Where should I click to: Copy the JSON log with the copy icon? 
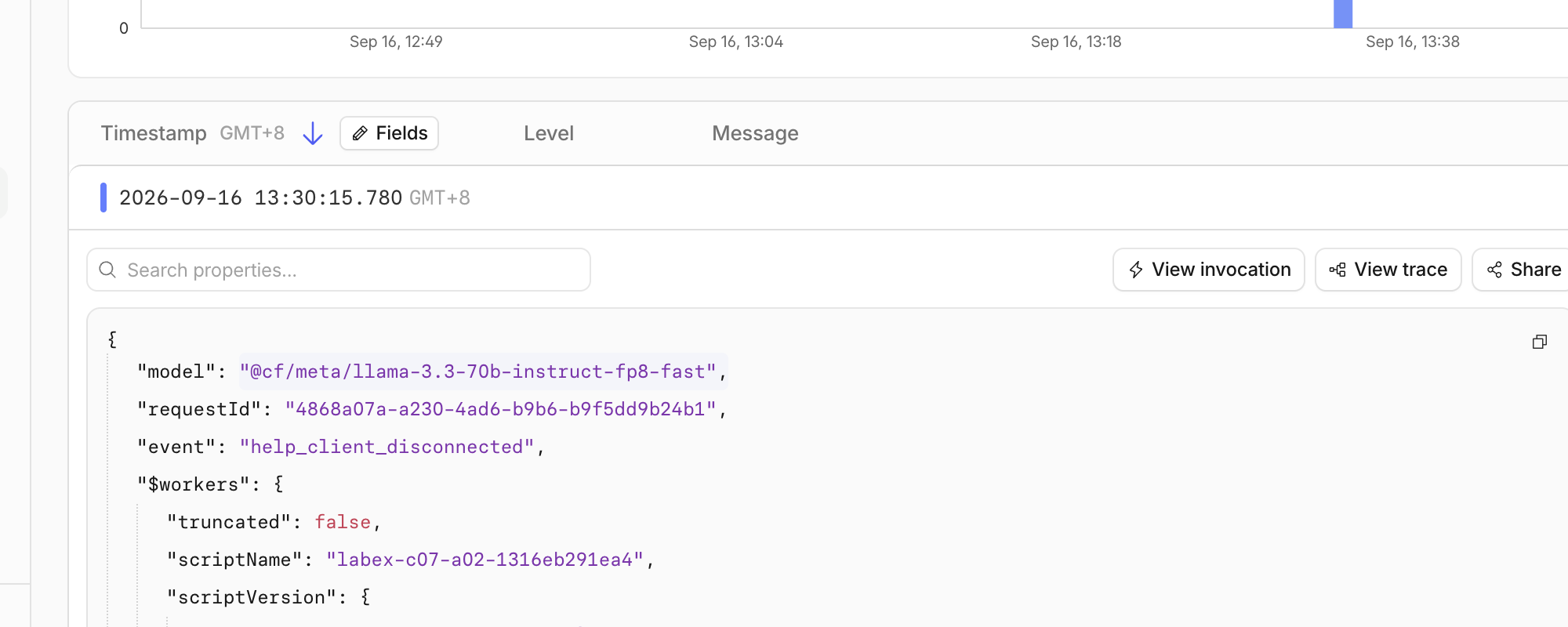point(1540,342)
